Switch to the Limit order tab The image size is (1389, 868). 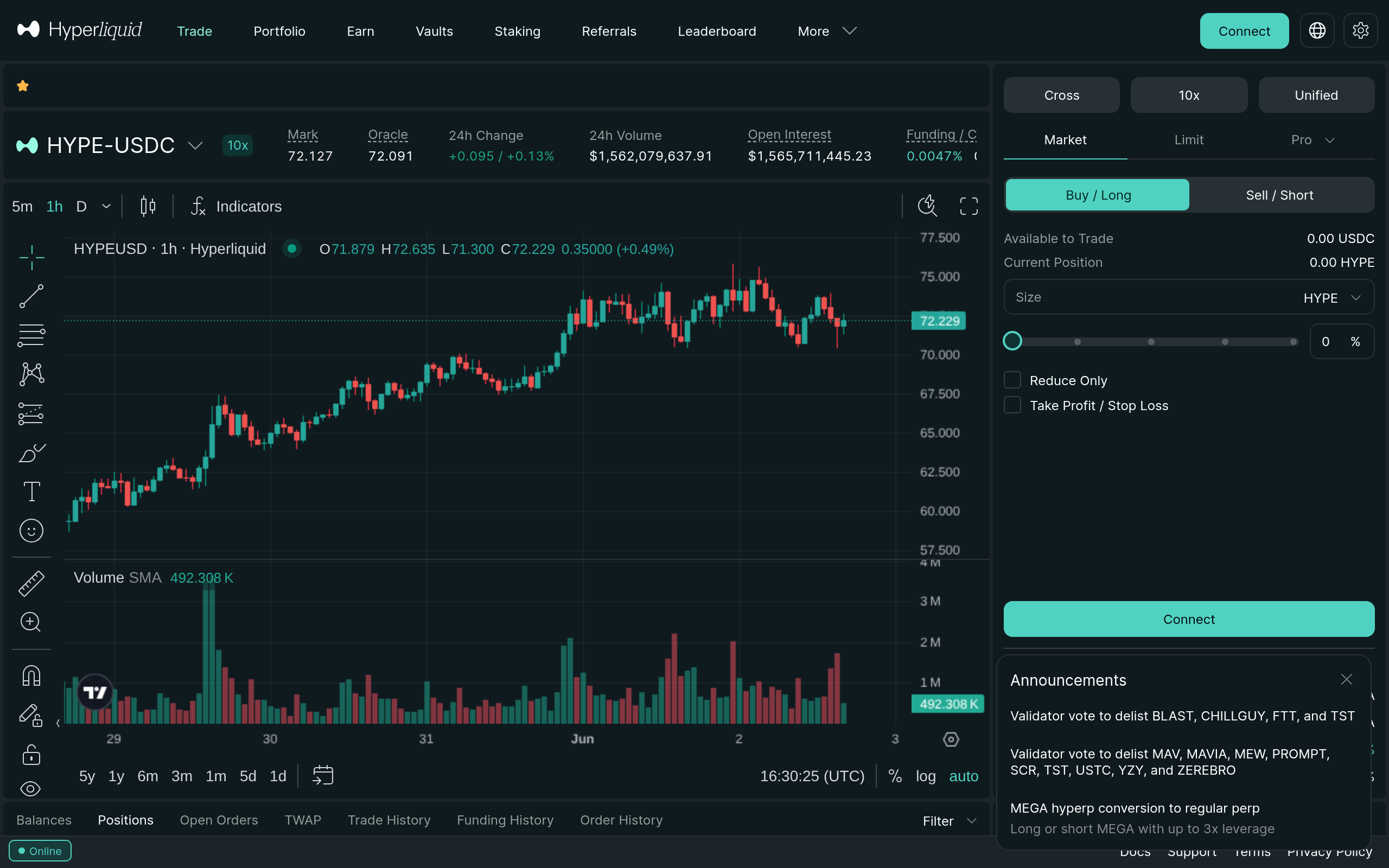click(x=1189, y=140)
